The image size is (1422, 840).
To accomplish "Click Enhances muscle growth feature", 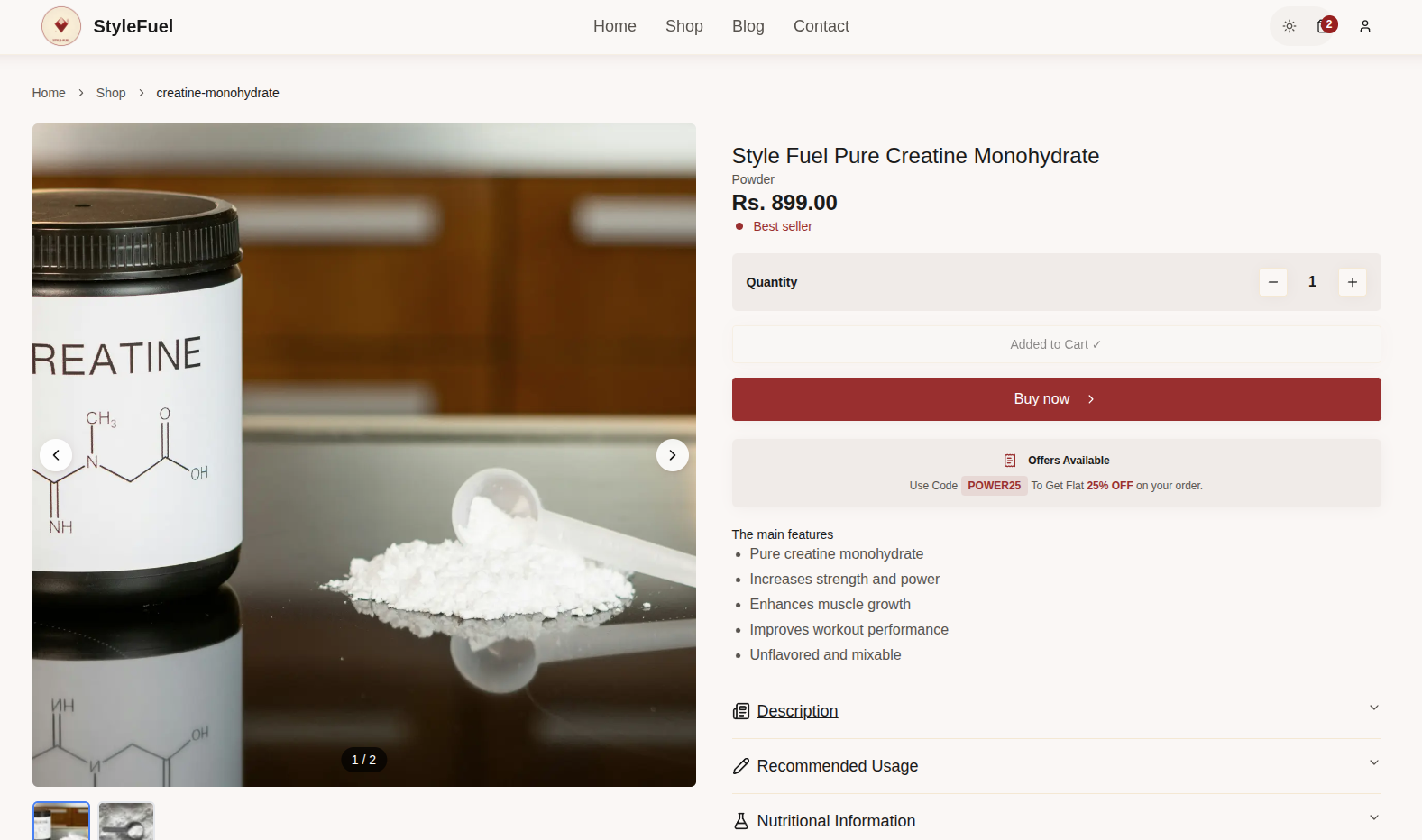I will click(830, 605).
